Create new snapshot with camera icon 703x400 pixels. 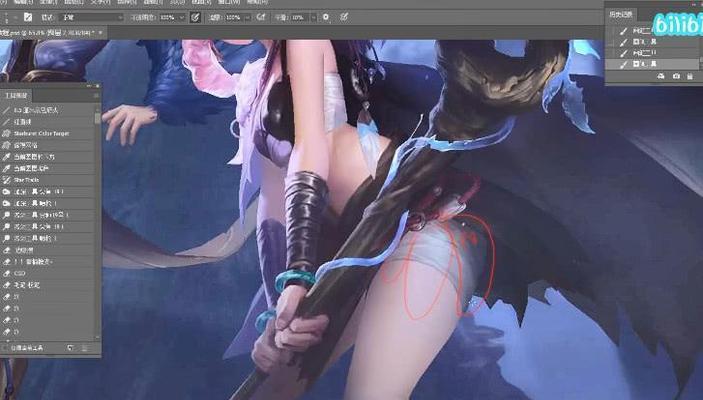point(675,75)
